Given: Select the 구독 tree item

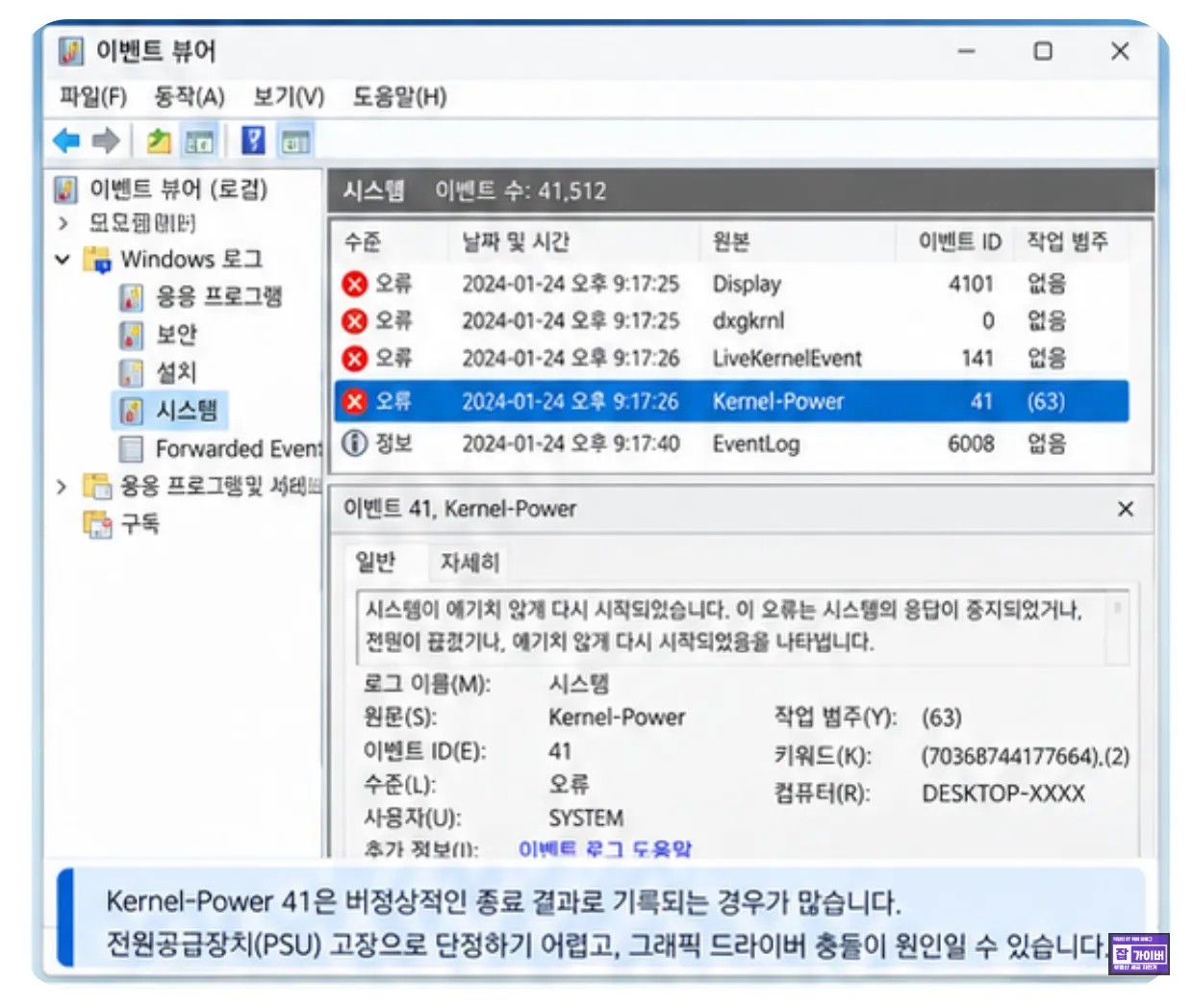Looking at the screenshot, I should tap(121, 524).
